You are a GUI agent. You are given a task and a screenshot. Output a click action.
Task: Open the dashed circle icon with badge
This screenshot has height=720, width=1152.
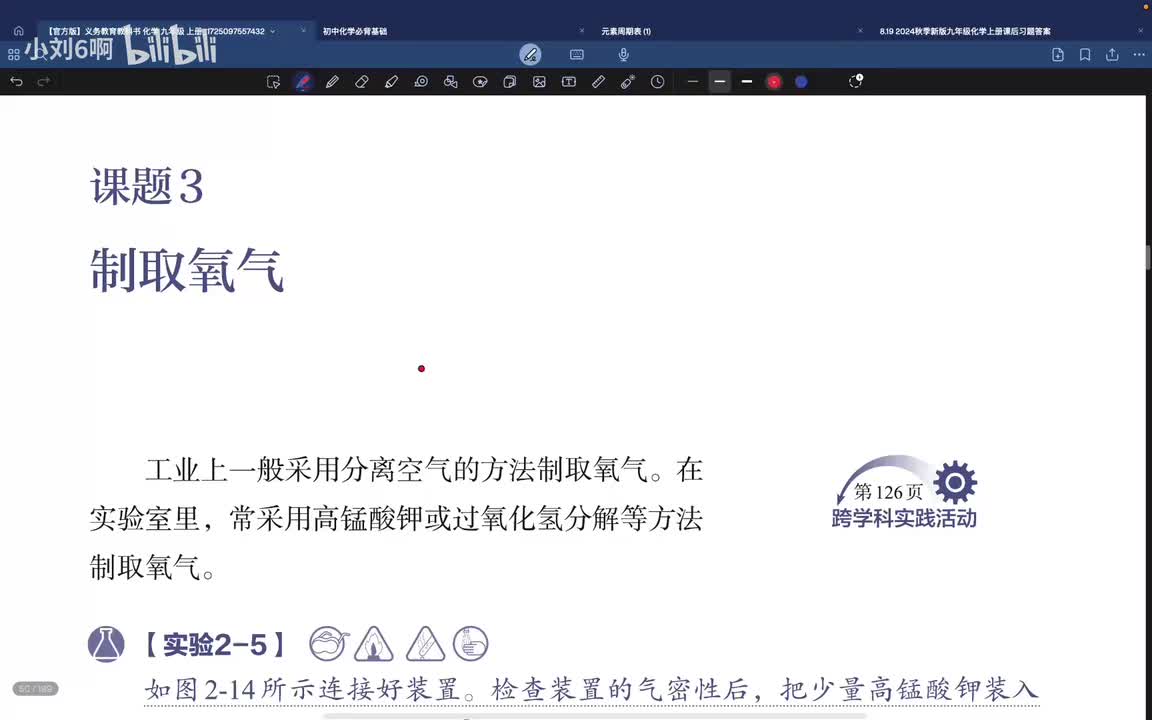856,81
